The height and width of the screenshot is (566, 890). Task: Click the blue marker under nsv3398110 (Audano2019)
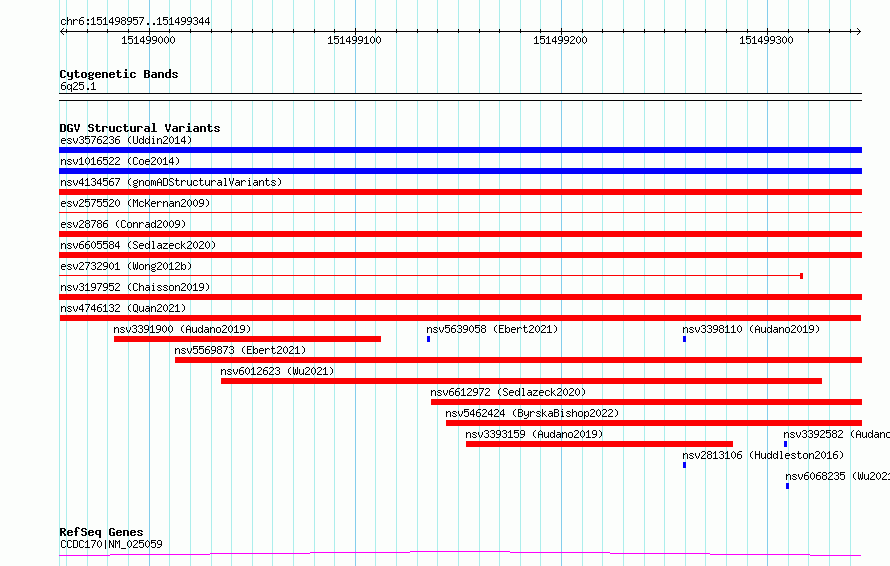pos(685,339)
